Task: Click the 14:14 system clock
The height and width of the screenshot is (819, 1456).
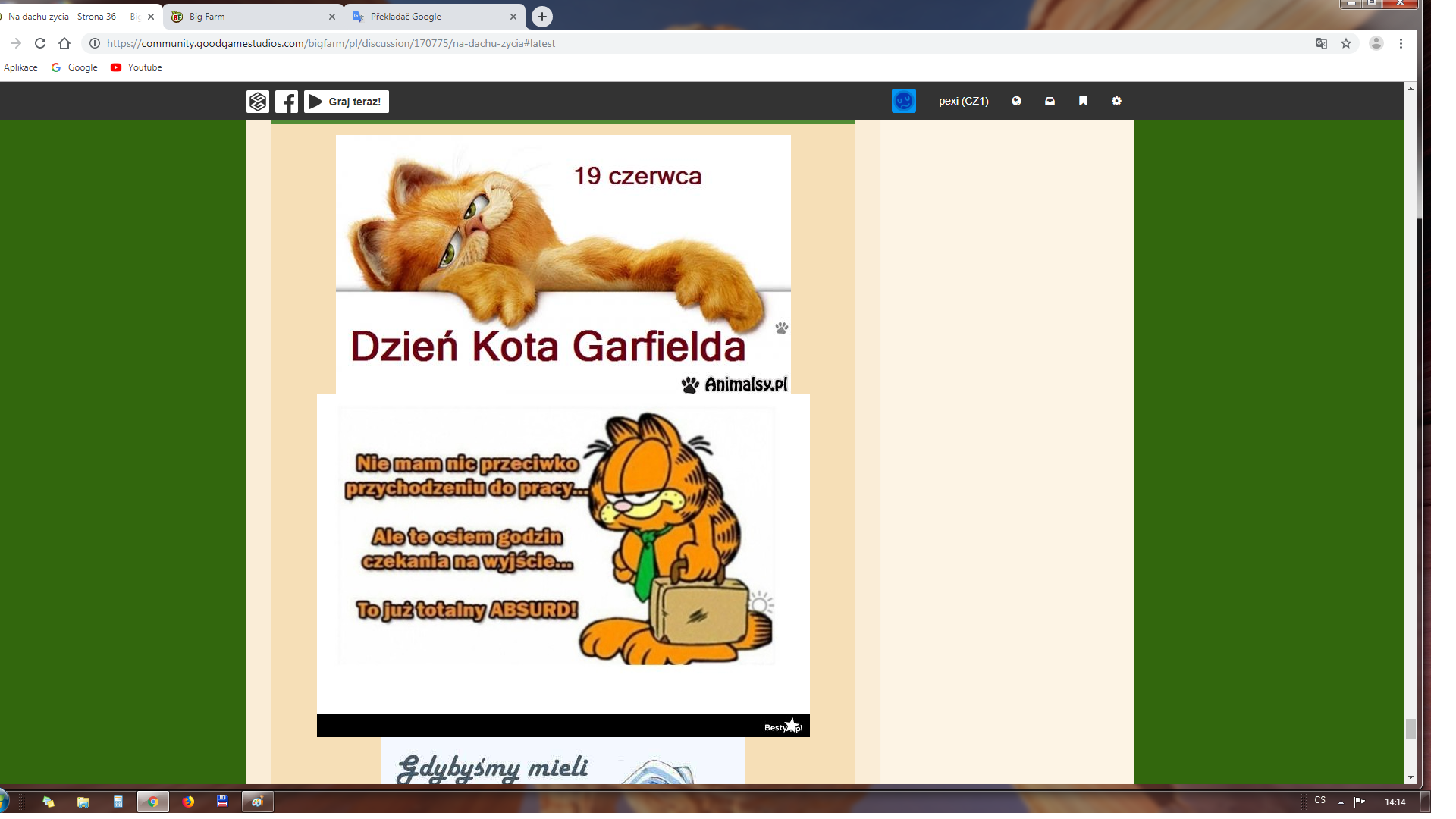Action: (x=1395, y=802)
